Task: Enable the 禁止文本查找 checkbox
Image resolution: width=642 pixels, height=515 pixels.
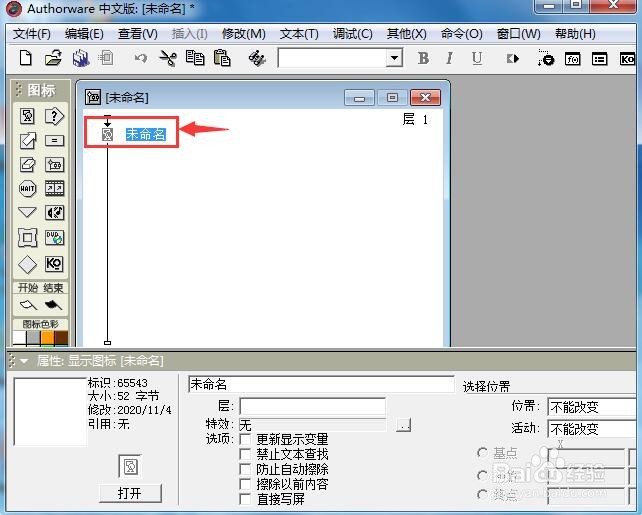Action: coord(245,454)
